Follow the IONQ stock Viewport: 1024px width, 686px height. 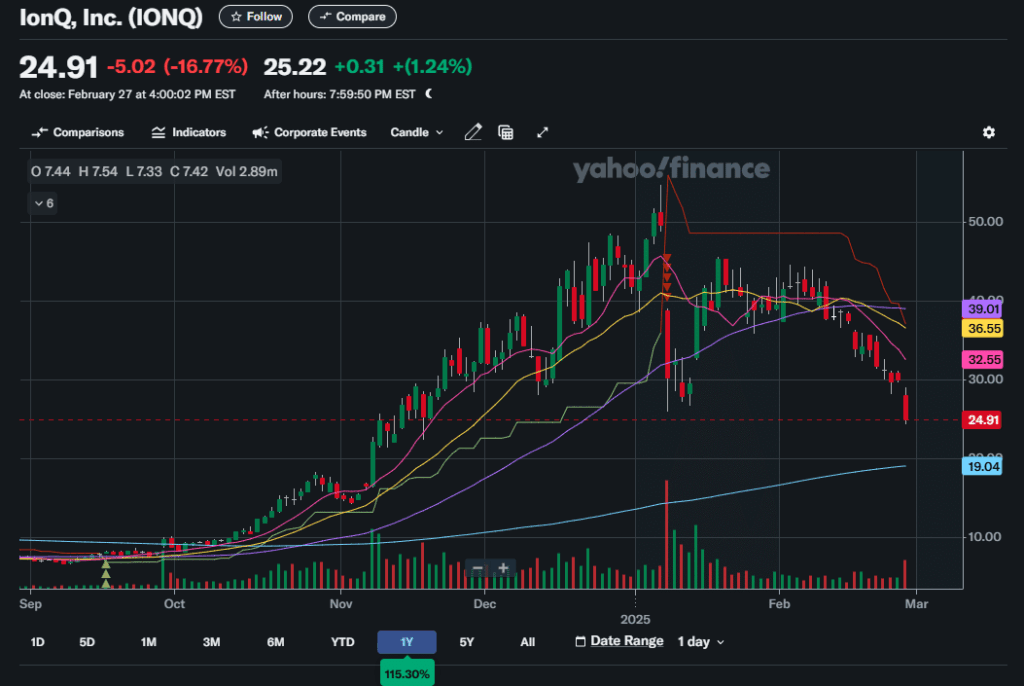pyautogui.click(x=256, y=17)
